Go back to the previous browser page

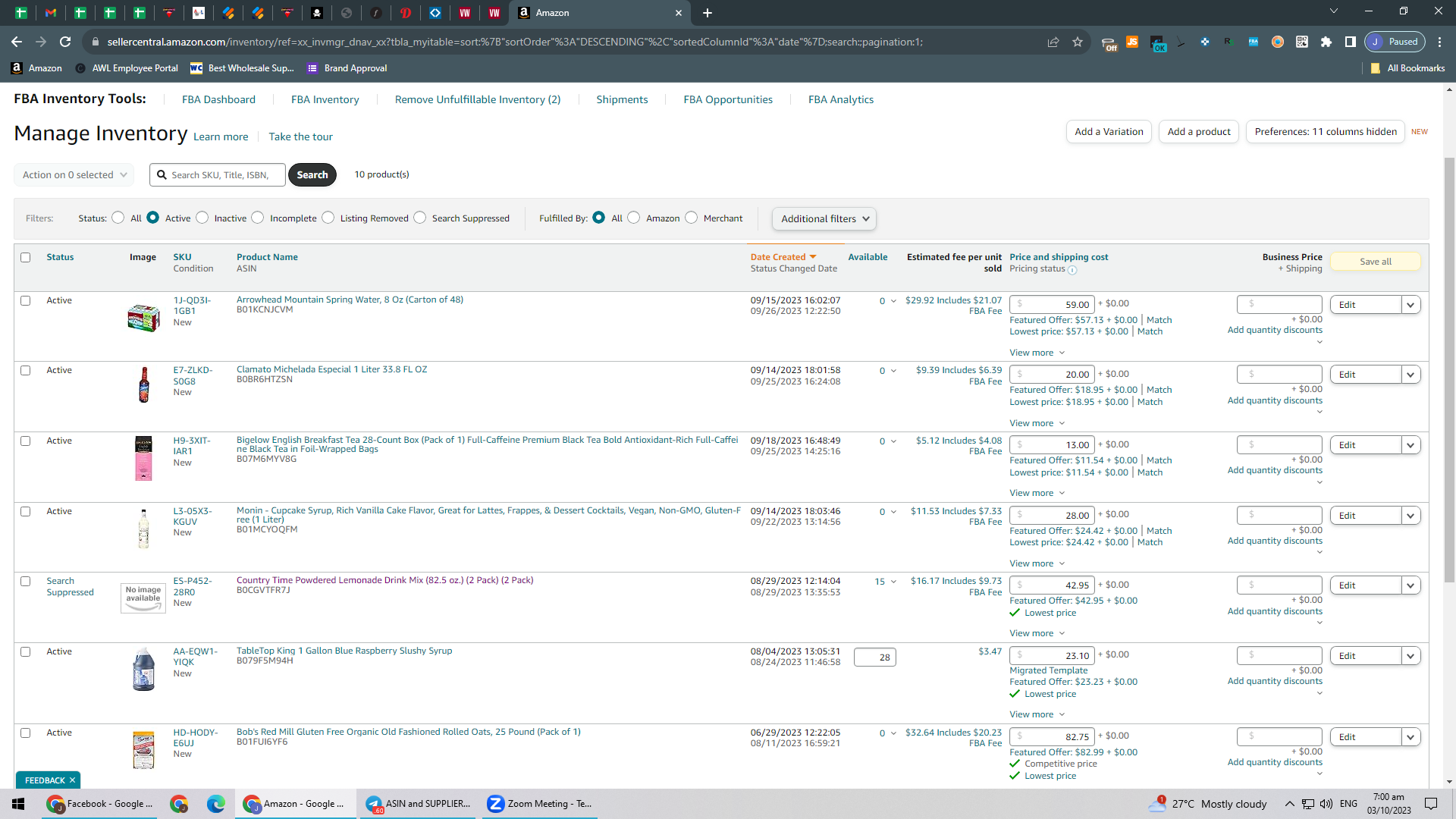coord(17,42)
